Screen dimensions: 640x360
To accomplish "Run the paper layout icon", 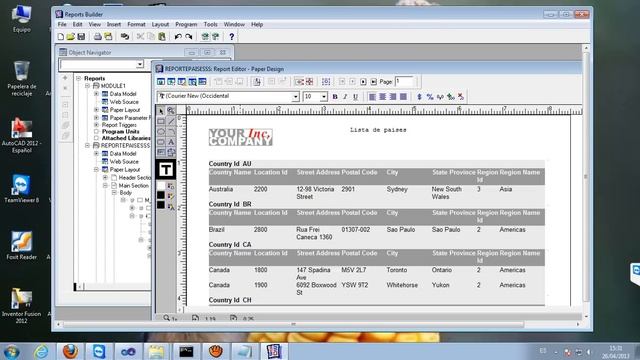I will point(216,37).
